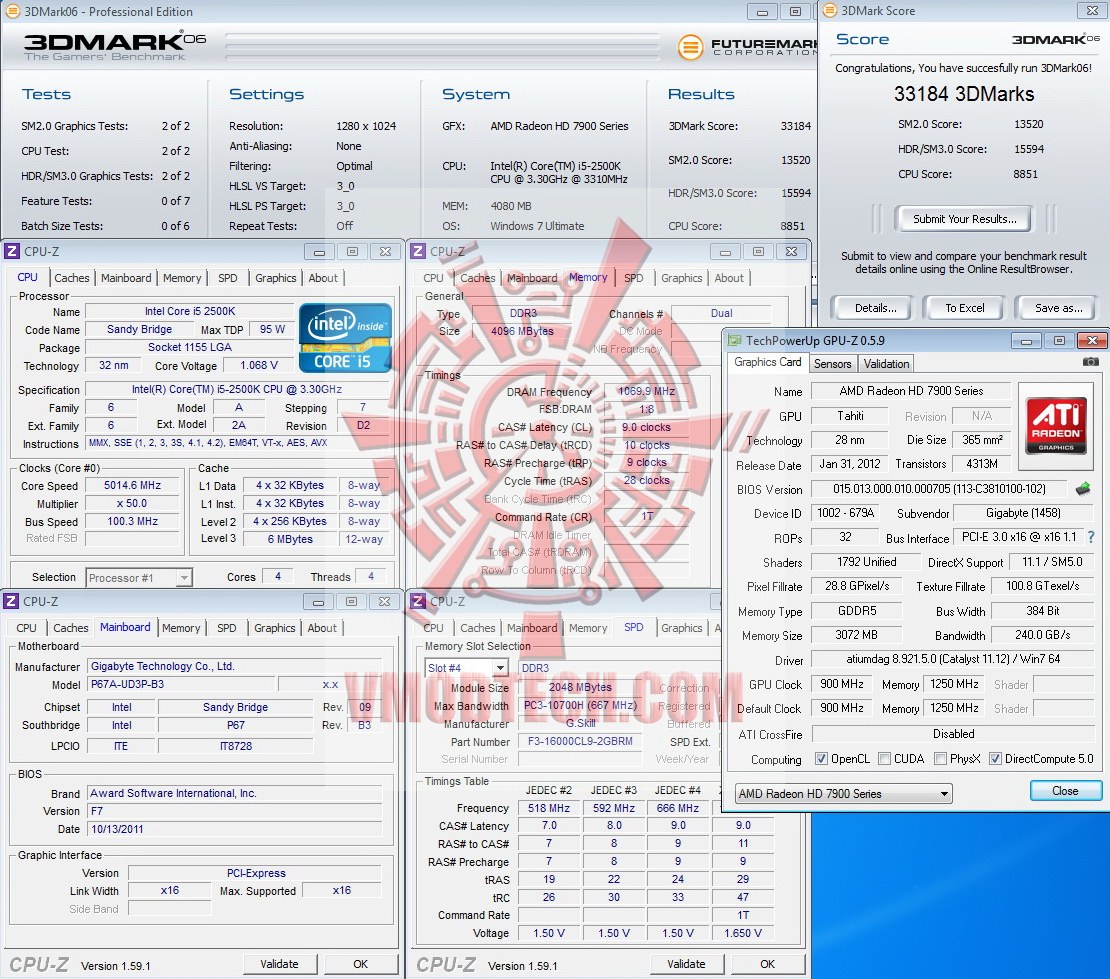
Task: Click the Multiplier x 50.0 value
Action: pyautogui.click(x=132, y=503)
